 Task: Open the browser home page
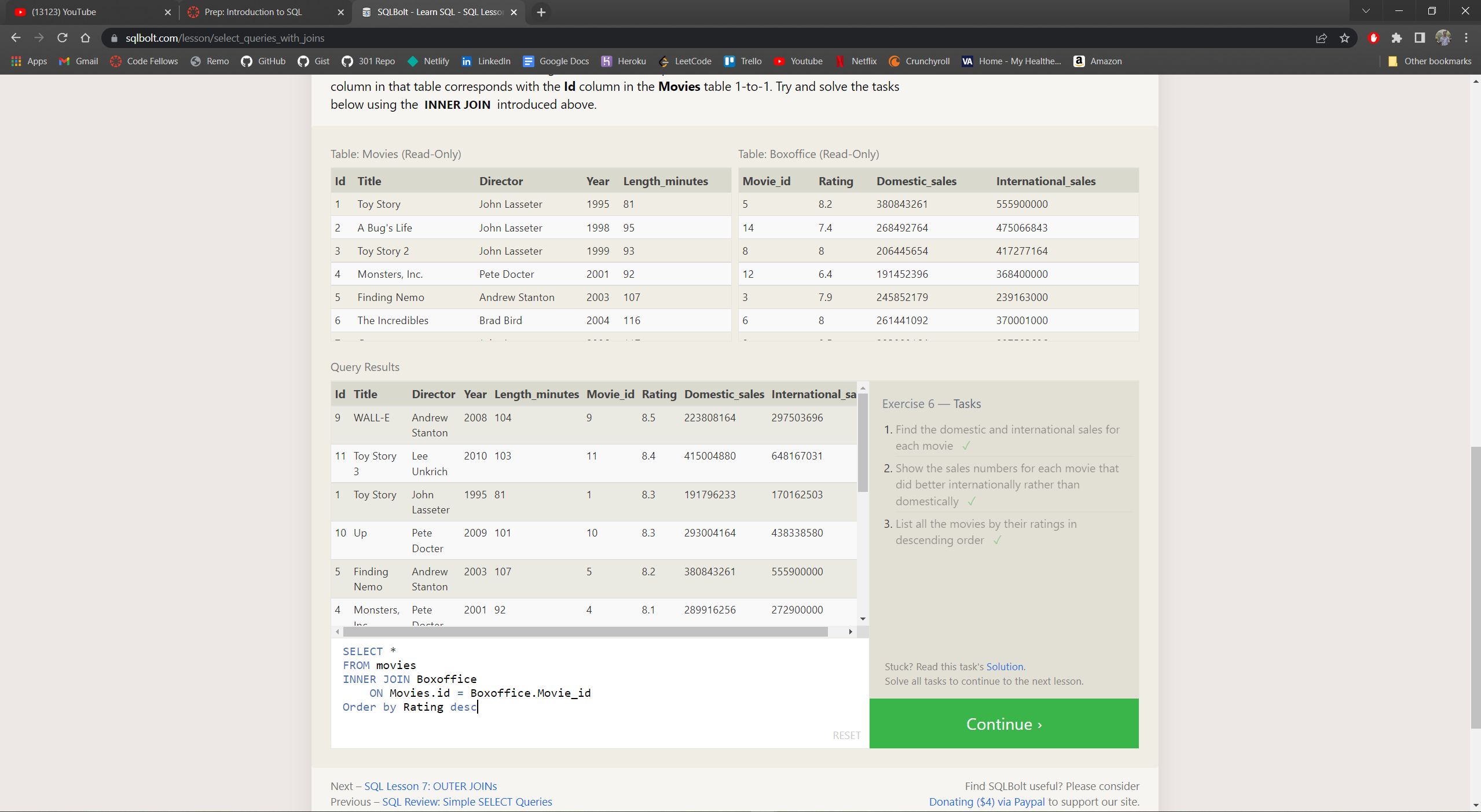(85, 38)
